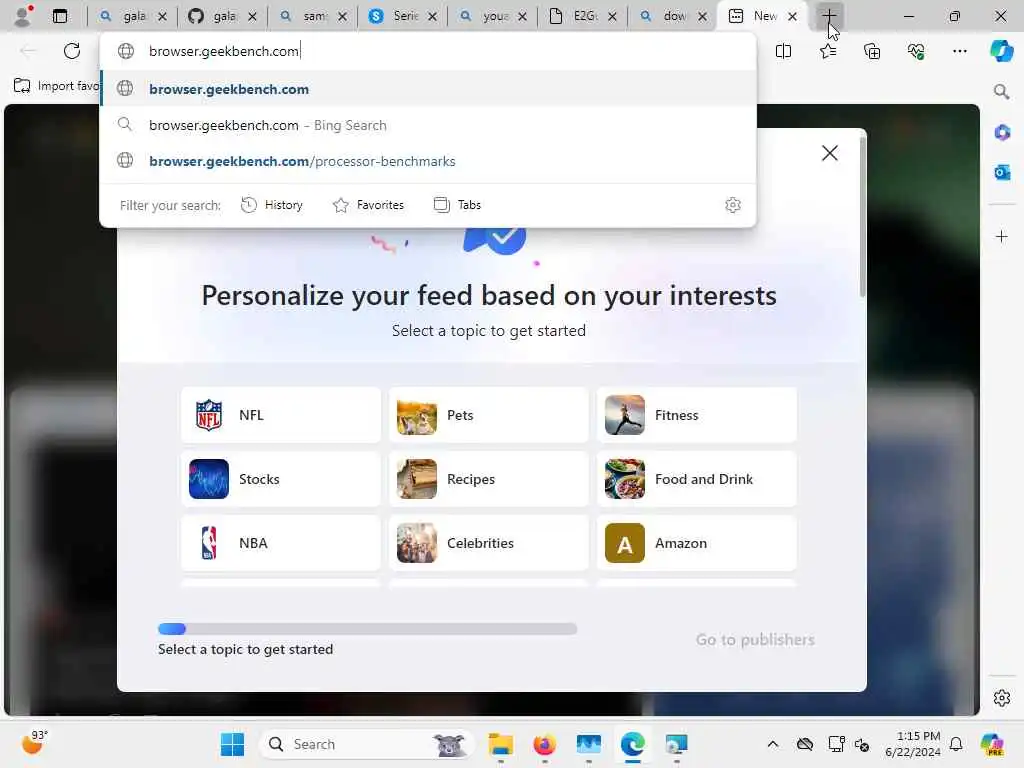Click the Refresh page icon
Screen dimensions: 1024x768
point(72,51)
